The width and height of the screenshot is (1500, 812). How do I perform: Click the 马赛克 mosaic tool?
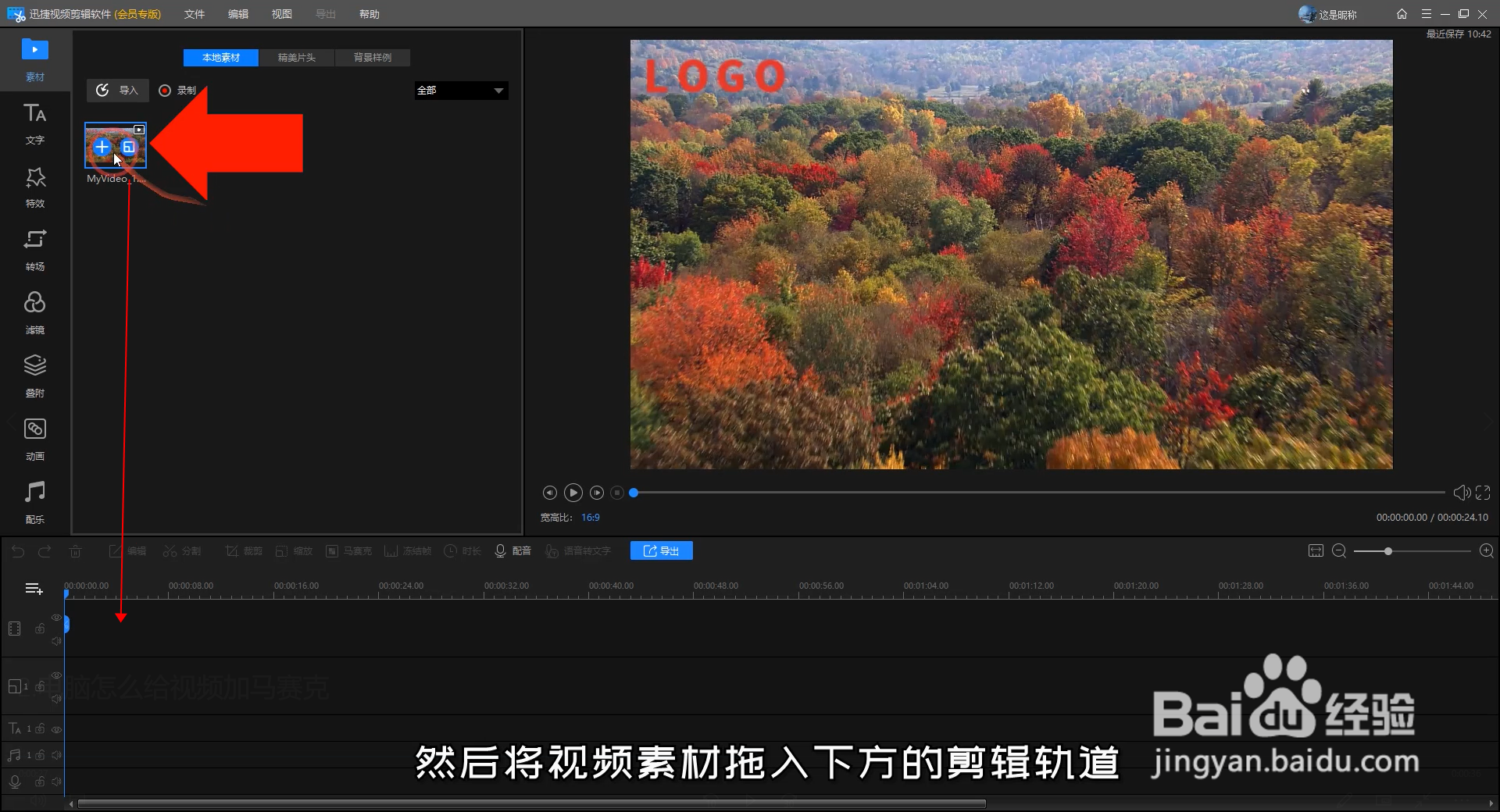coord(348,551)
